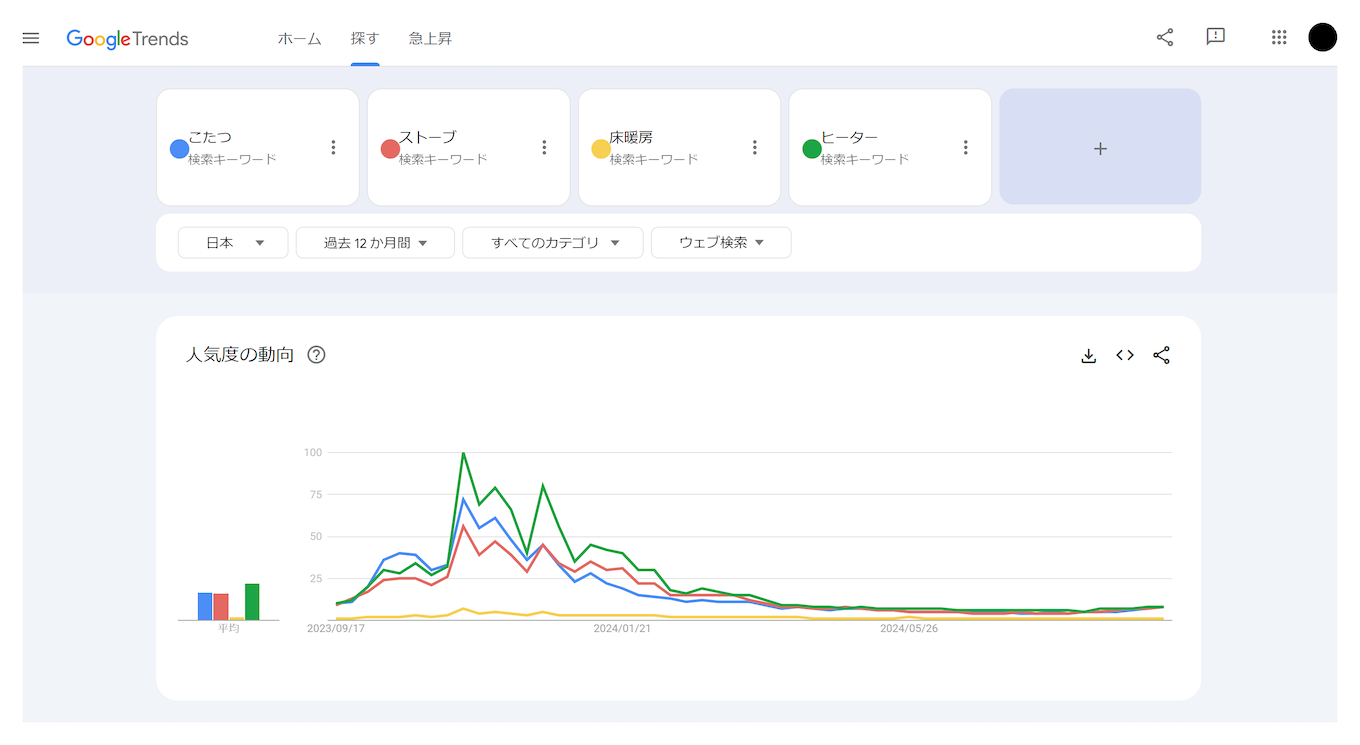Download the chart data as CSV

point(1089,355)
